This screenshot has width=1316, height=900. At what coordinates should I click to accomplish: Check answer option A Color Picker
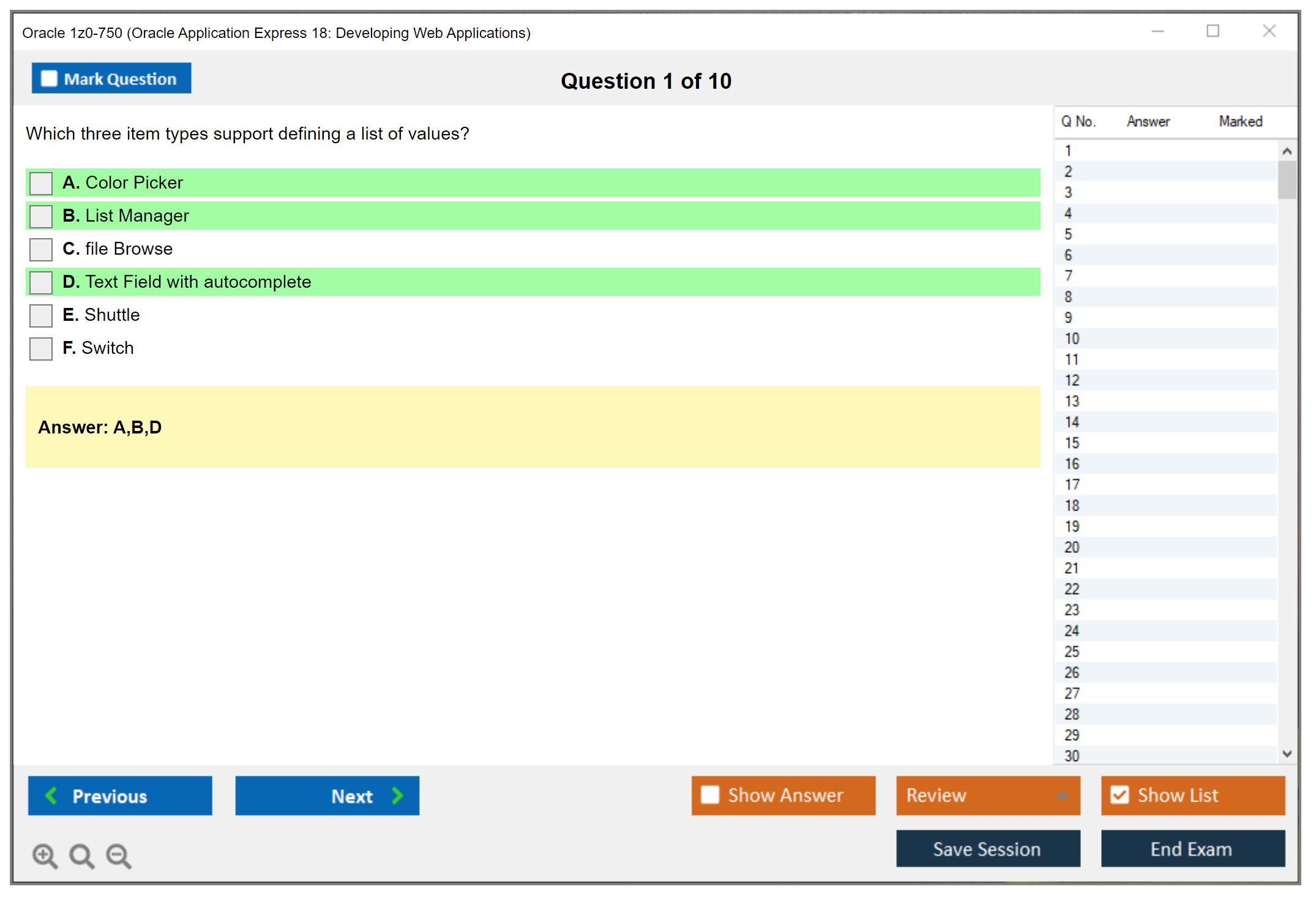point(40,182)
